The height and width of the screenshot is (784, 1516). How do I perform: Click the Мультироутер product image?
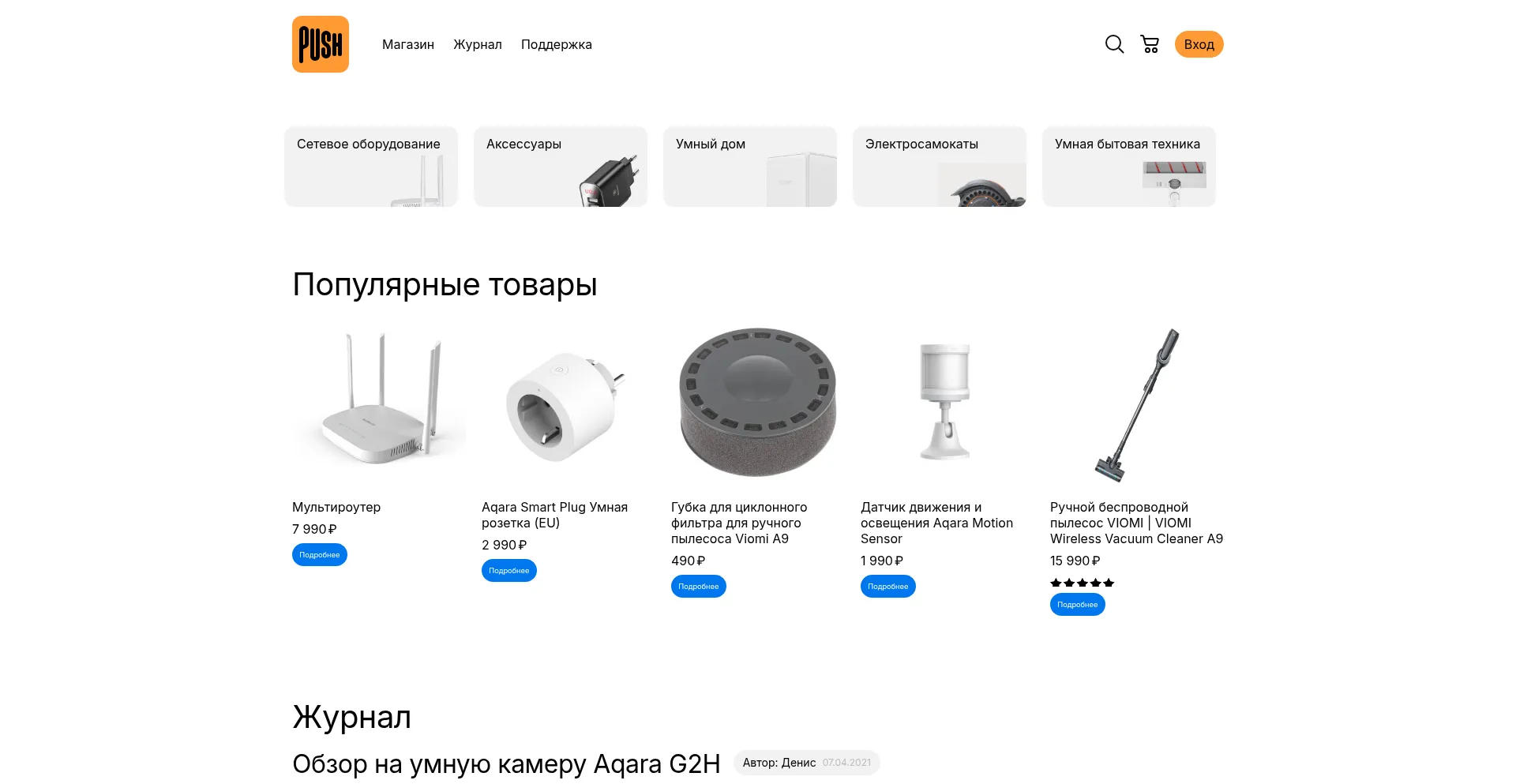click(x=379, y=402)
